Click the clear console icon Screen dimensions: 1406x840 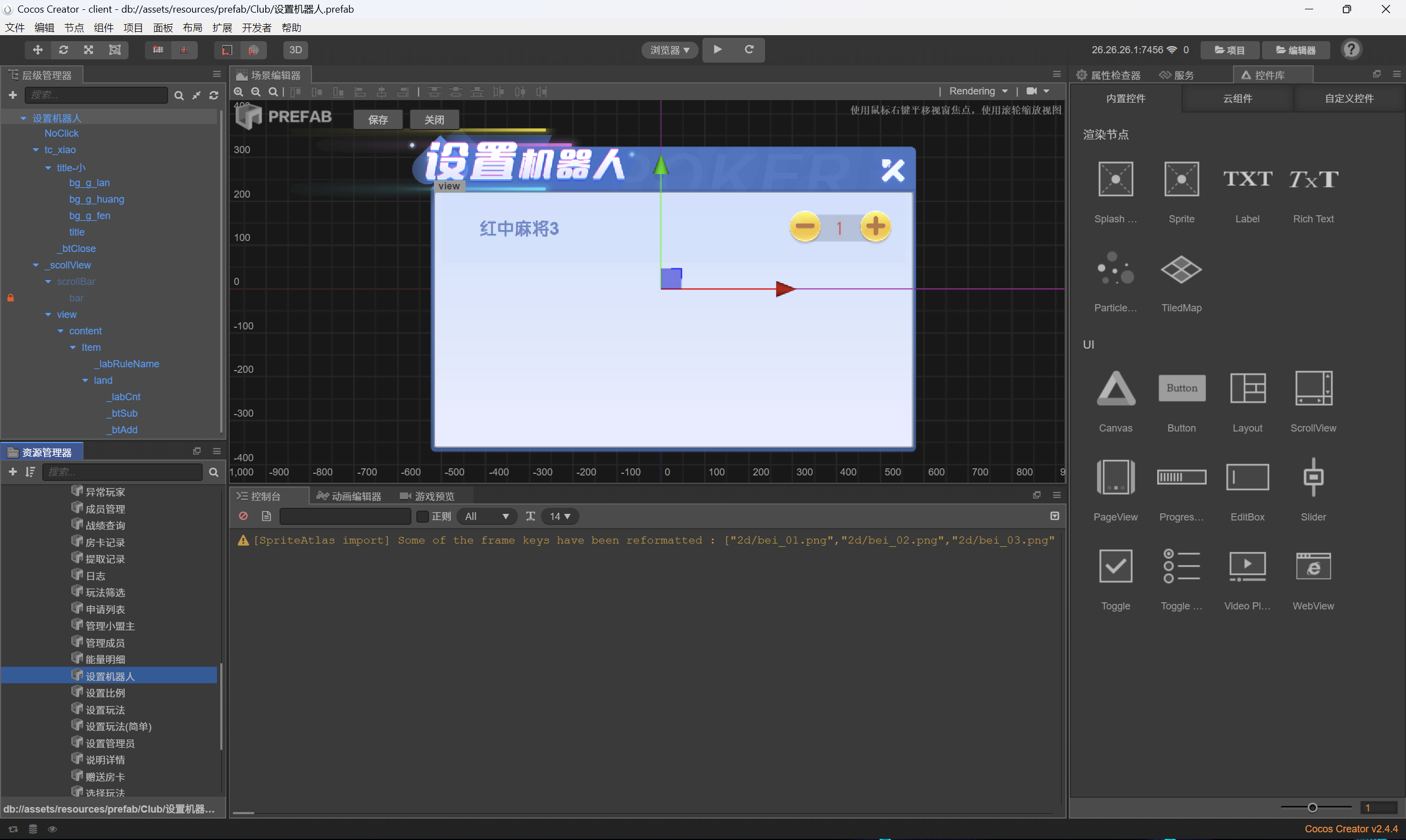pyautogui.click(x=243, y=516)
